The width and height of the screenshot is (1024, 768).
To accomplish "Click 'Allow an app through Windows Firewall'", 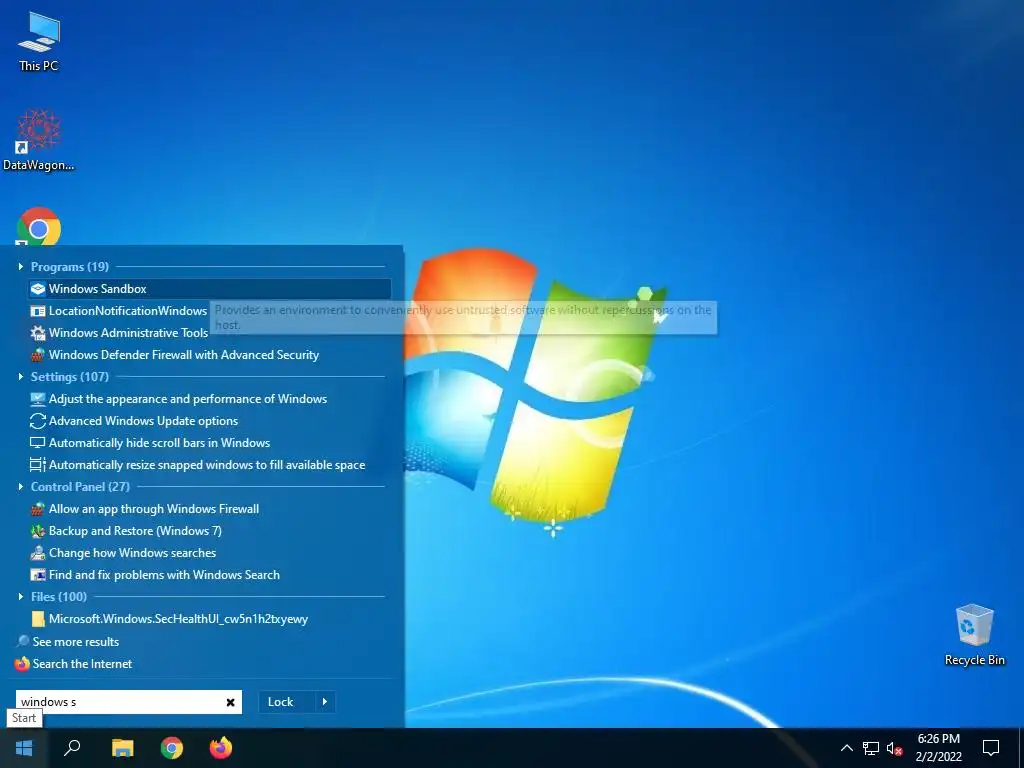I will (x=154, y=509).
